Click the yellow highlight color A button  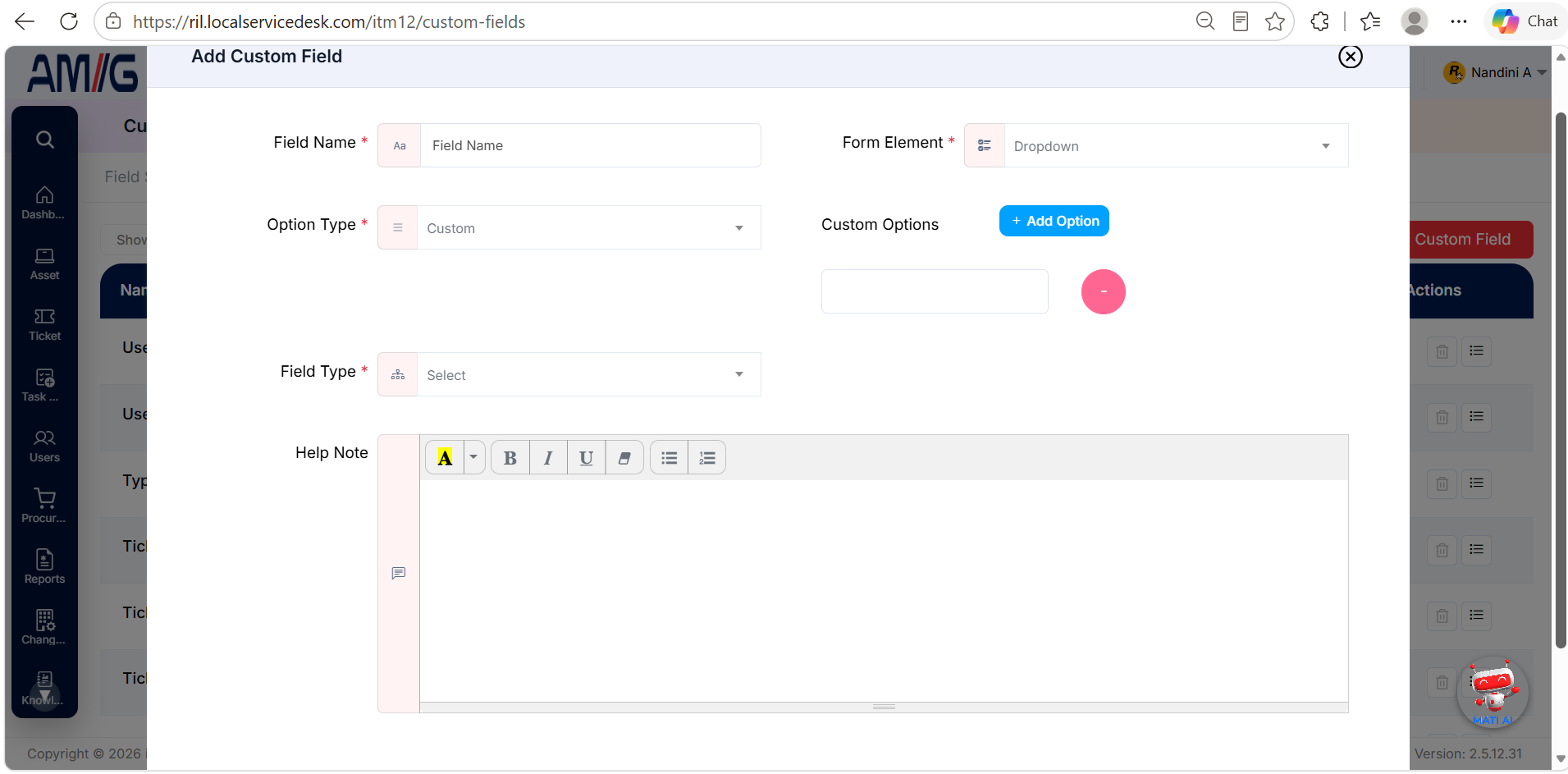[x=445, y=458]
